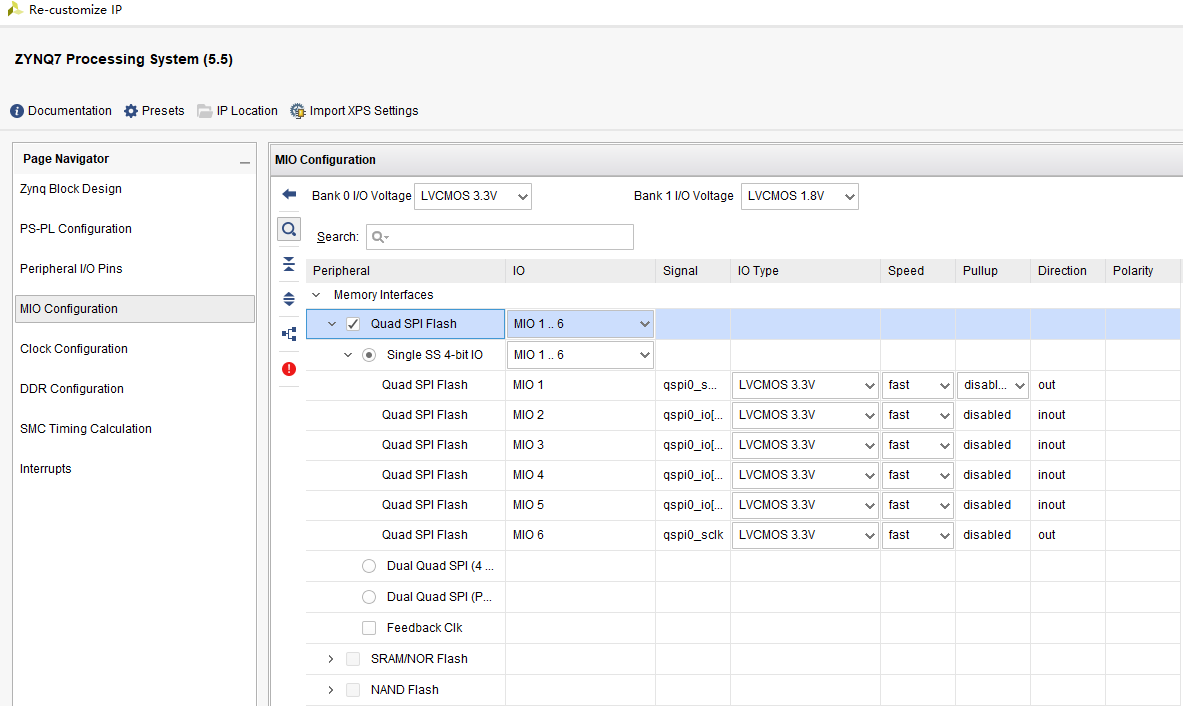1183x706 pixels.
Task: Select the Dual Quad SPI (P... radio button
Action: coord(369,597)
